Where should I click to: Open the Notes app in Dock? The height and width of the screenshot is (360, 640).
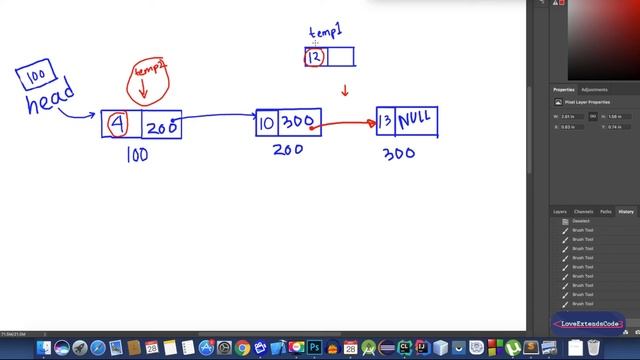(170, 348)
